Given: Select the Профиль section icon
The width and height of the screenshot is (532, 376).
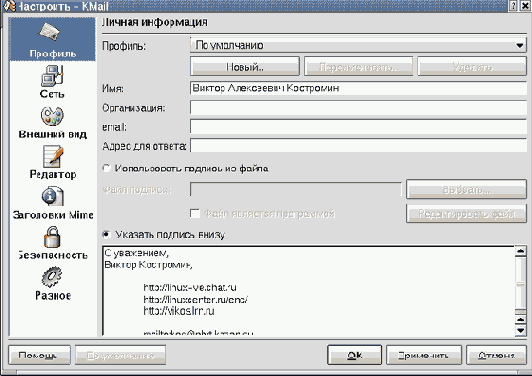Looking at the screenshot, I should [x=50, y=31].
